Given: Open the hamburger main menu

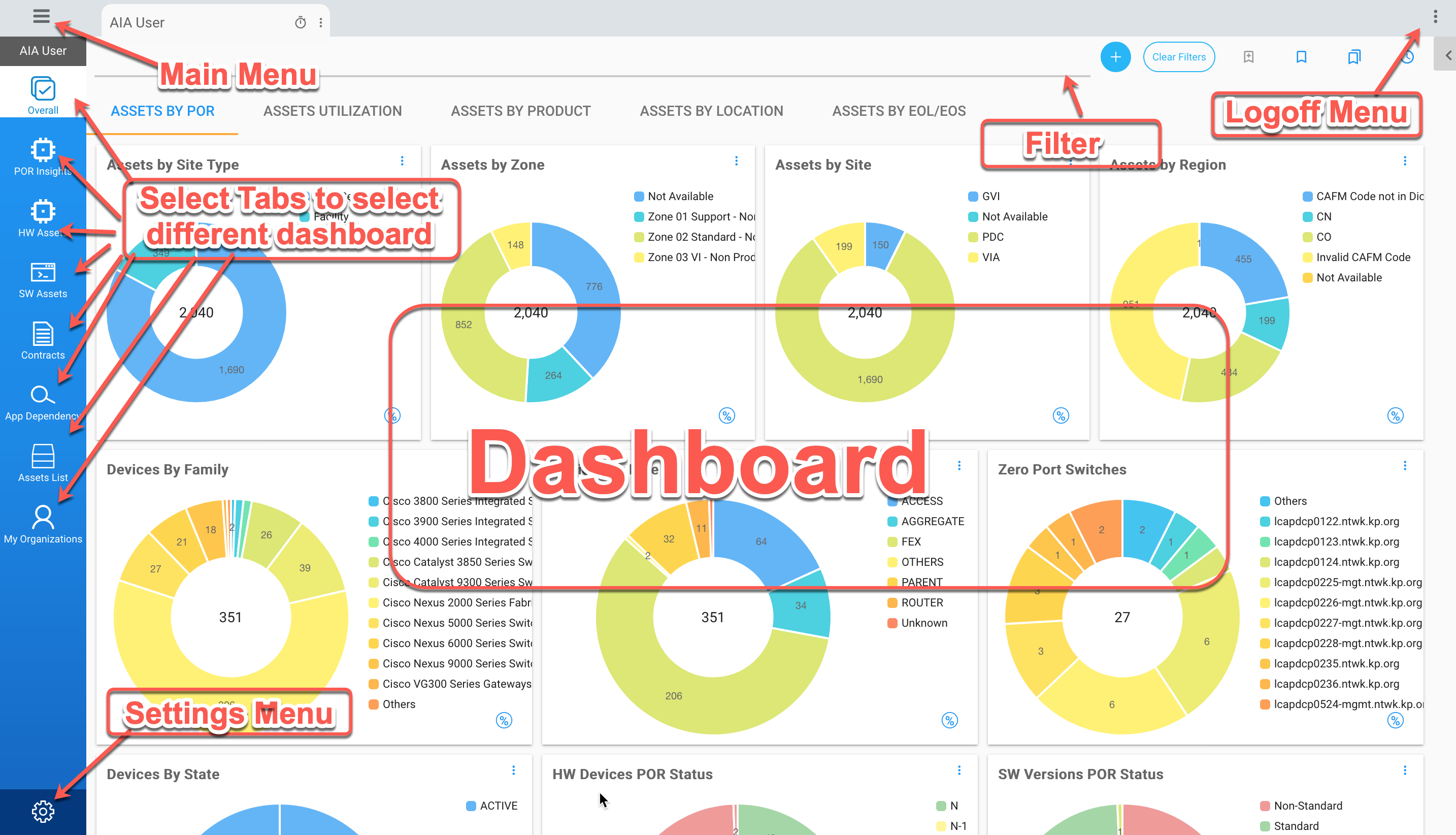Looking at the screenshot, I should 41,16.
